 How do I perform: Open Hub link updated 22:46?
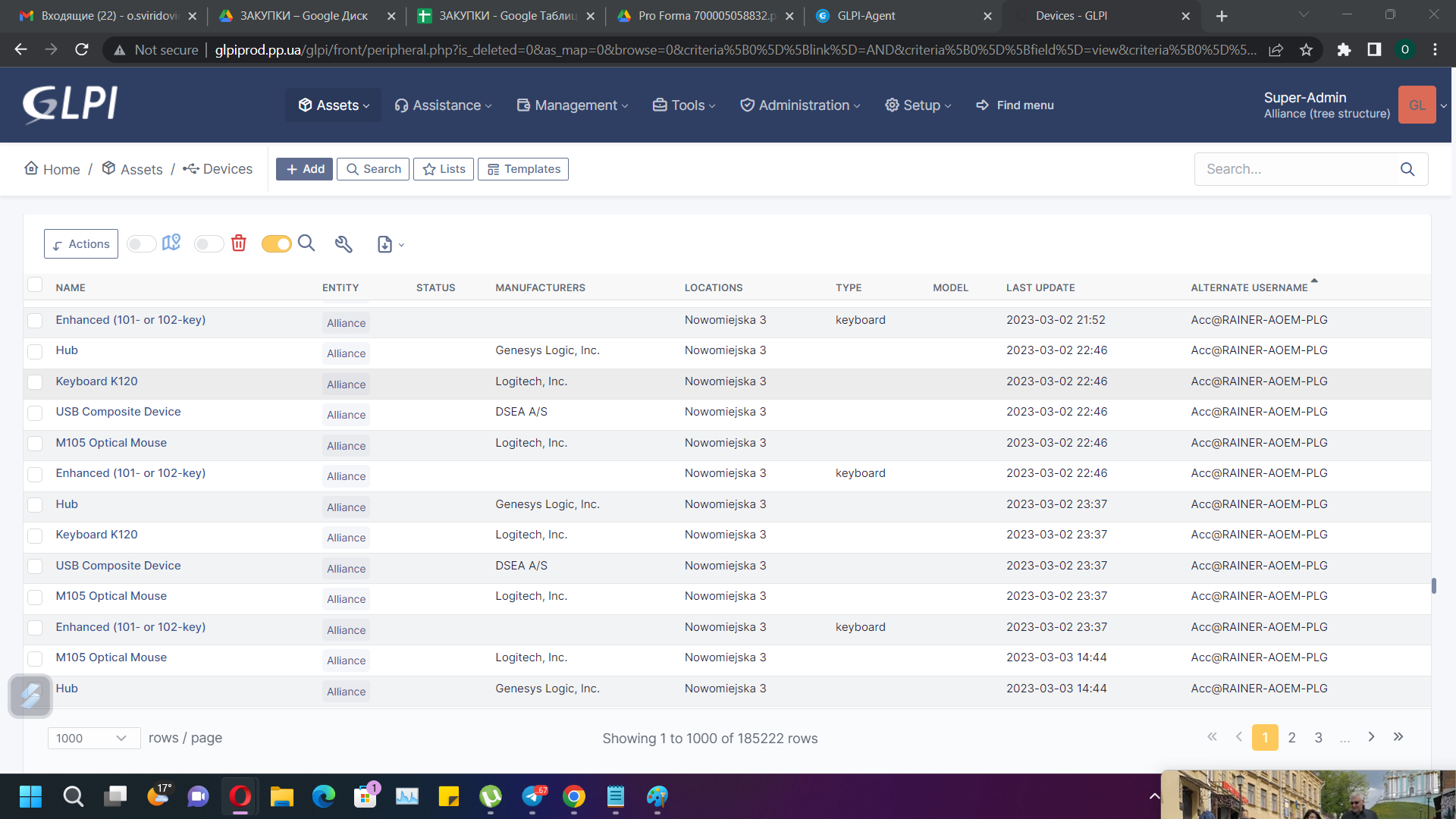pyautogui.click(x=67, y=350)
